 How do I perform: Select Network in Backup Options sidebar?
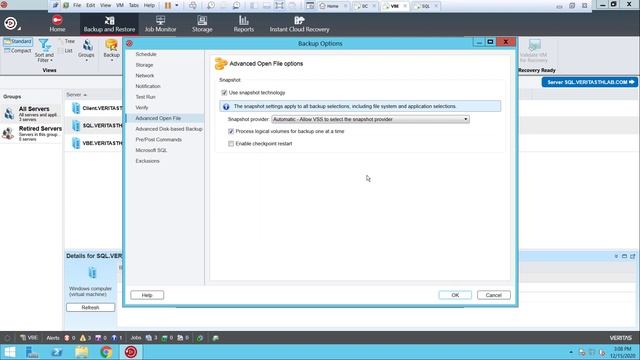[x=144, y=76]
